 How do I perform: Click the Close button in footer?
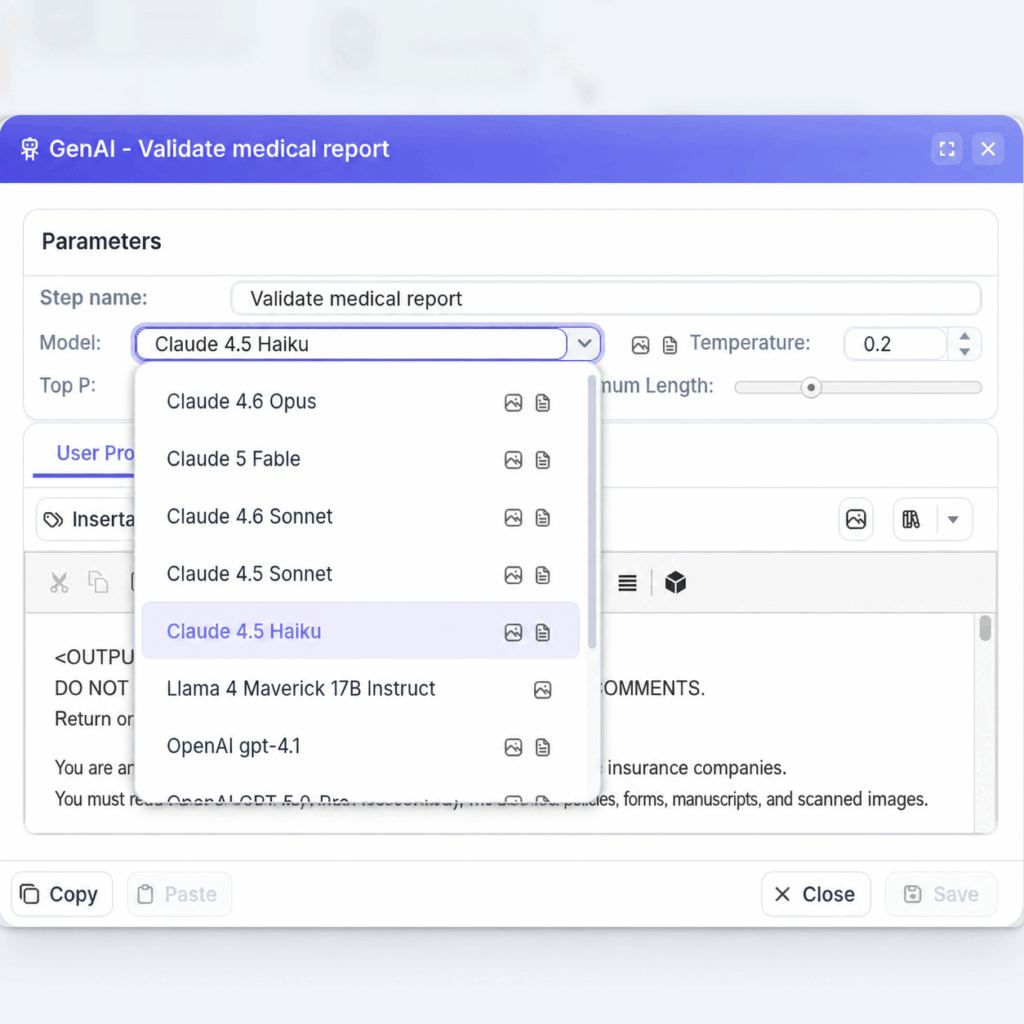pos(815,894)
